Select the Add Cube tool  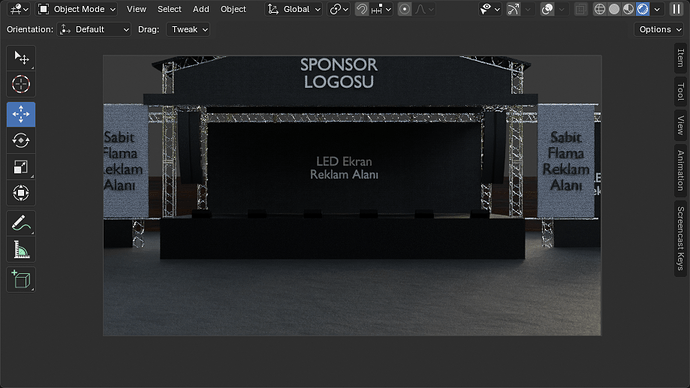click(x=21, y=280)
